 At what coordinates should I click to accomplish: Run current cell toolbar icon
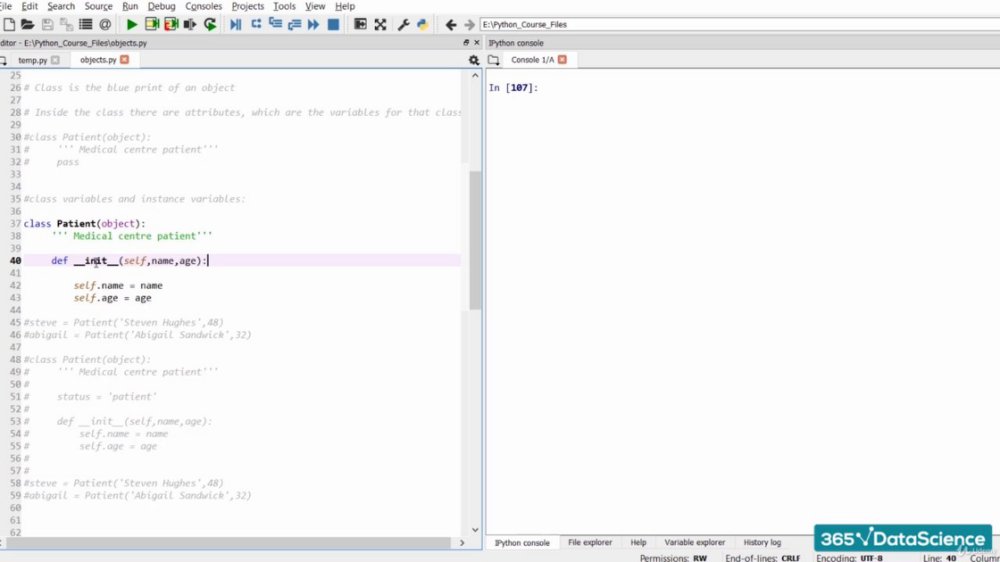tap(152, 24)
